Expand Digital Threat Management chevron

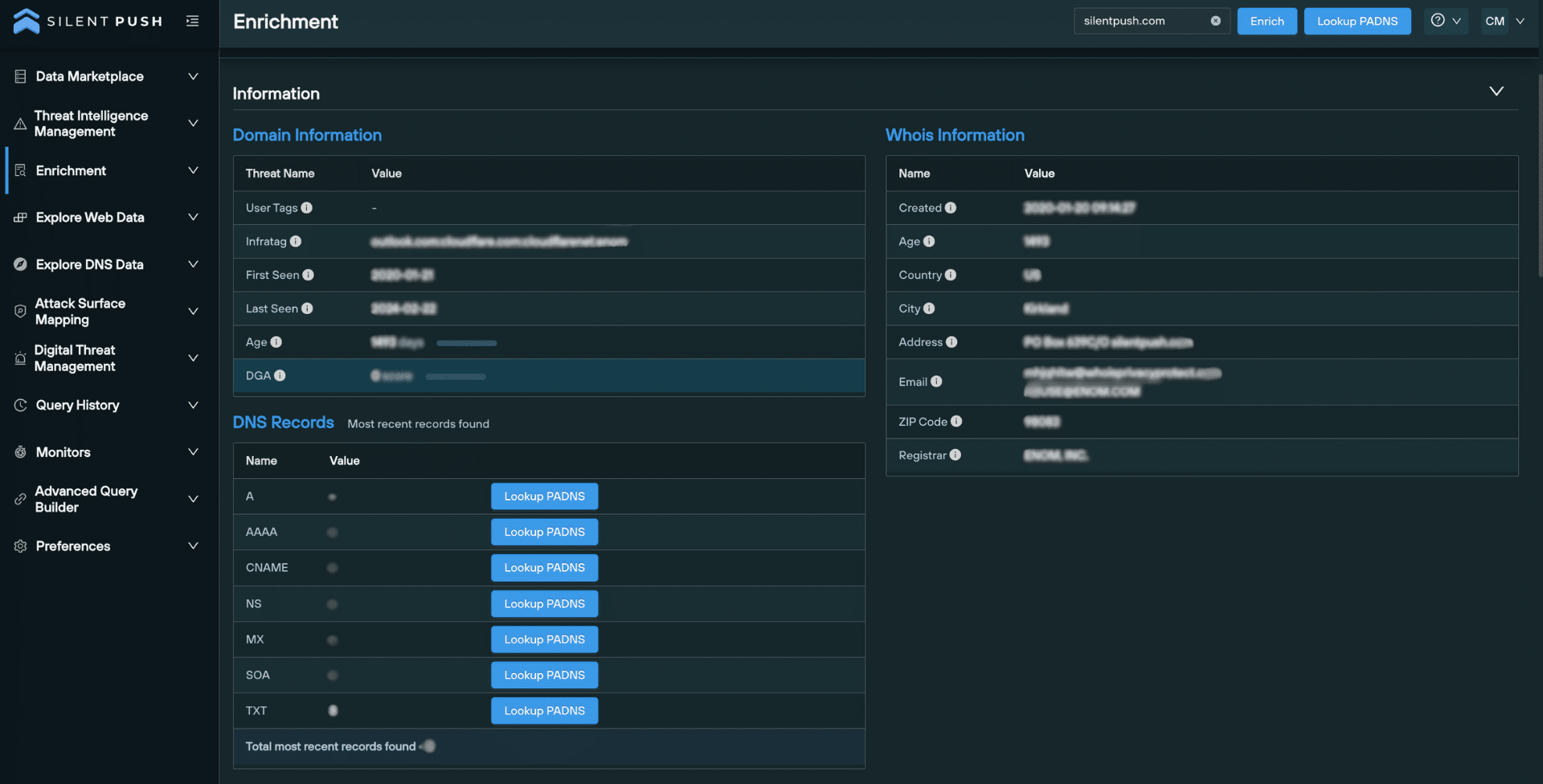coord(193,358)
